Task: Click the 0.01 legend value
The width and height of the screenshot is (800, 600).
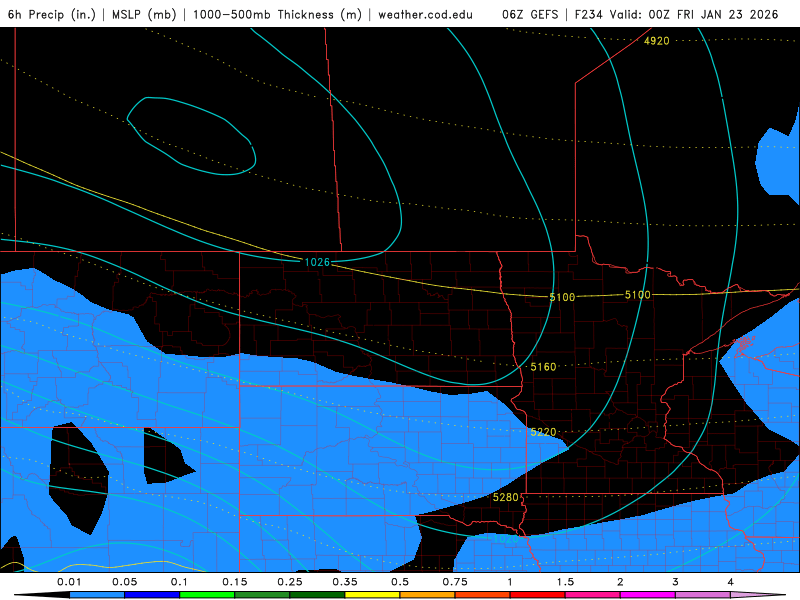Action: [69, 582]
